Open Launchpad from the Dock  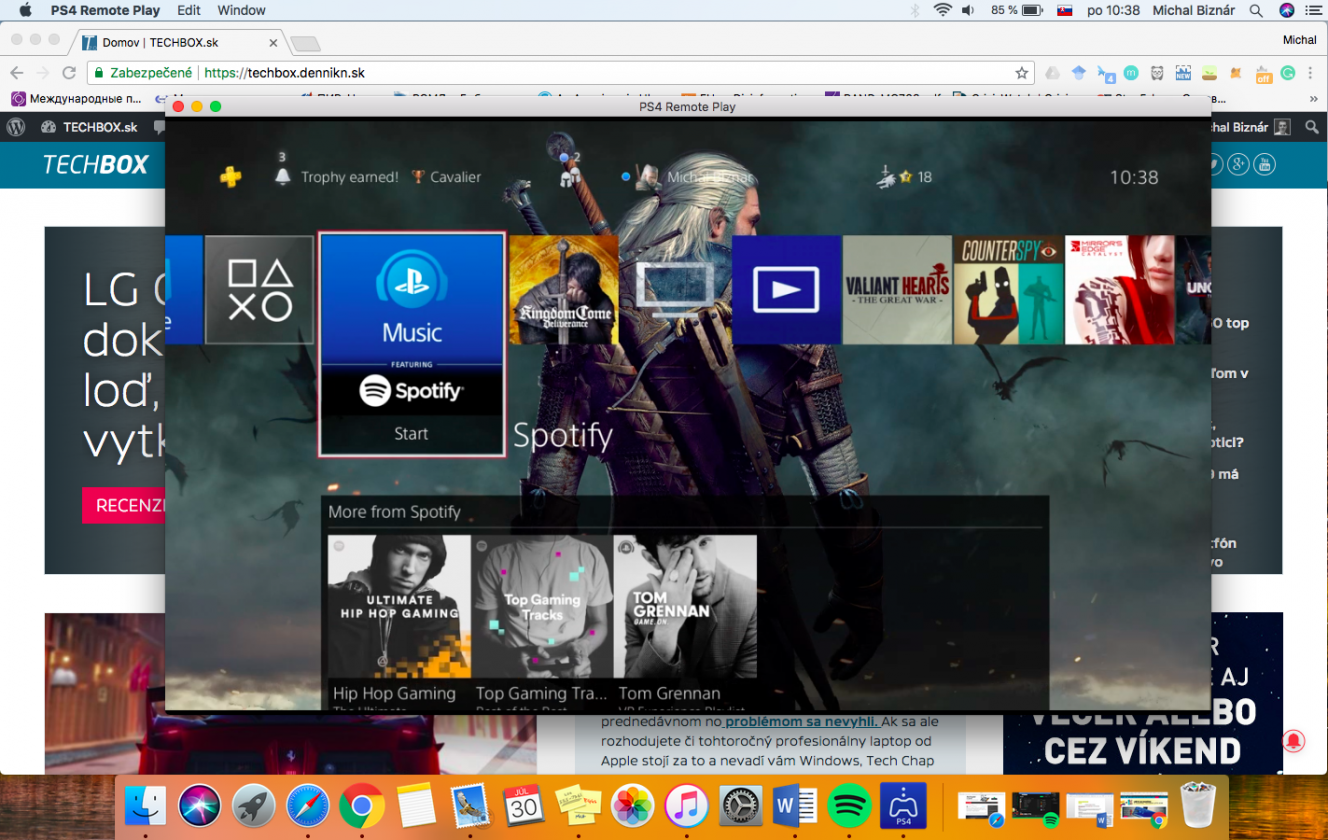[254, 805]
